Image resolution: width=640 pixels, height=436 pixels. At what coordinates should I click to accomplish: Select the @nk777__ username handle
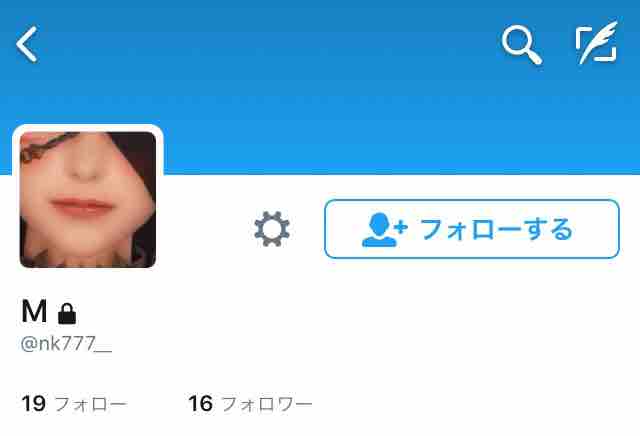tap(66, 344)
